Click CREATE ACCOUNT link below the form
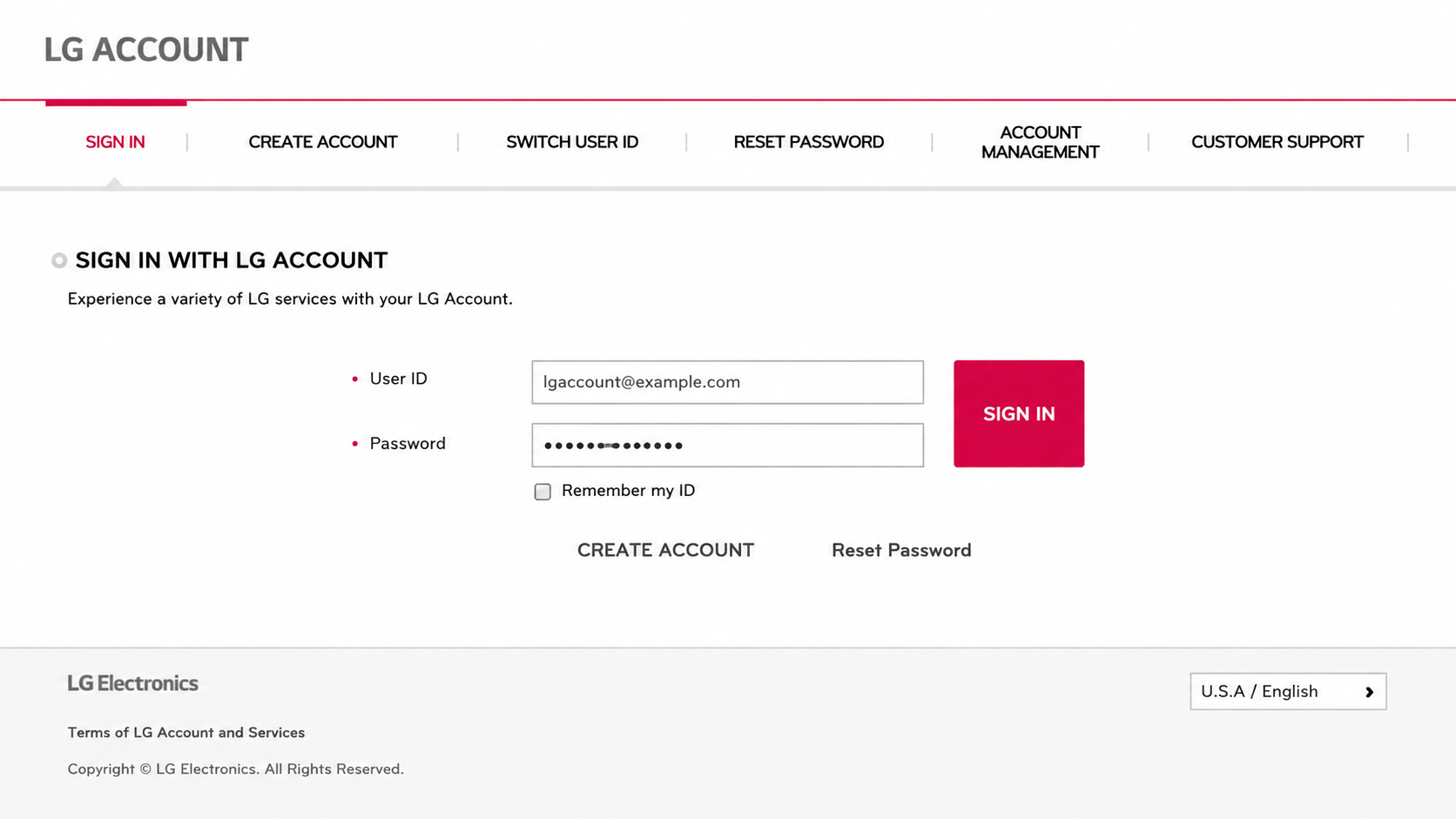 tap(665, 550)
